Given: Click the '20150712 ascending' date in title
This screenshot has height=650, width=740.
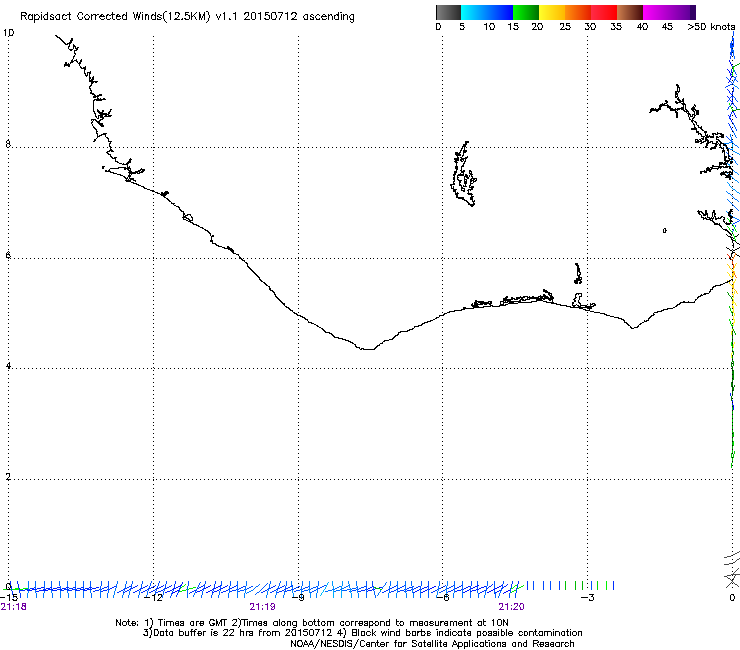Looking at the screenshot, I should (299, 17).
